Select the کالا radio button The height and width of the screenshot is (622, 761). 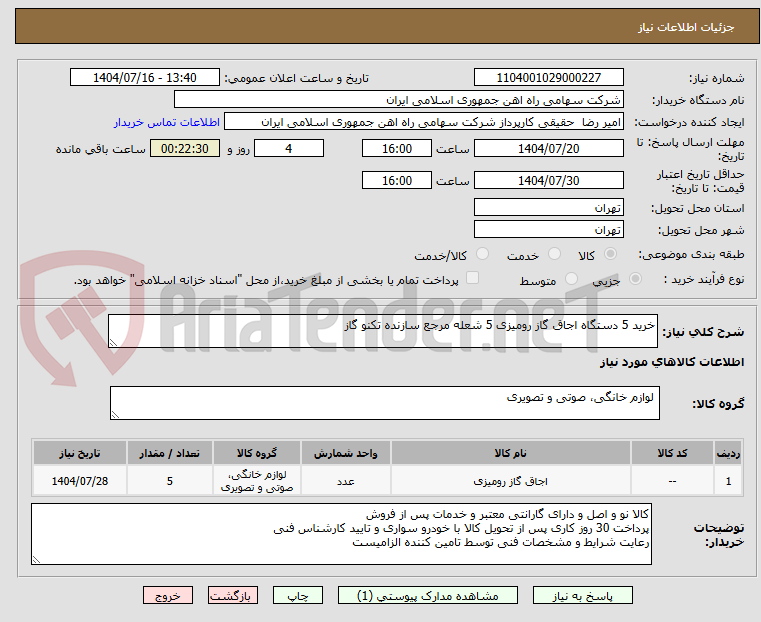[611, 254]
